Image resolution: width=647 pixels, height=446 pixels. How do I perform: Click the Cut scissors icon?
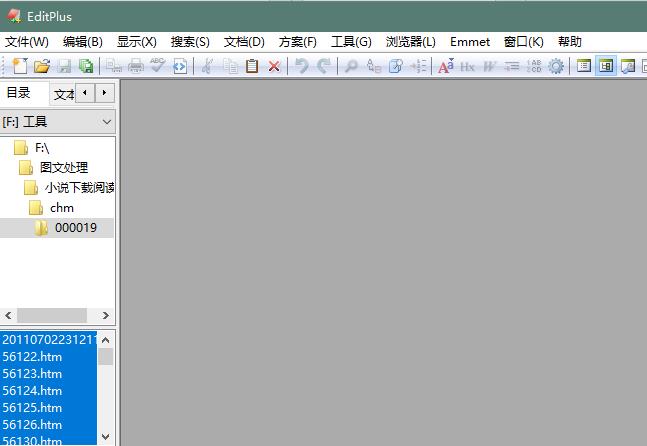click(x=207, y=66)
